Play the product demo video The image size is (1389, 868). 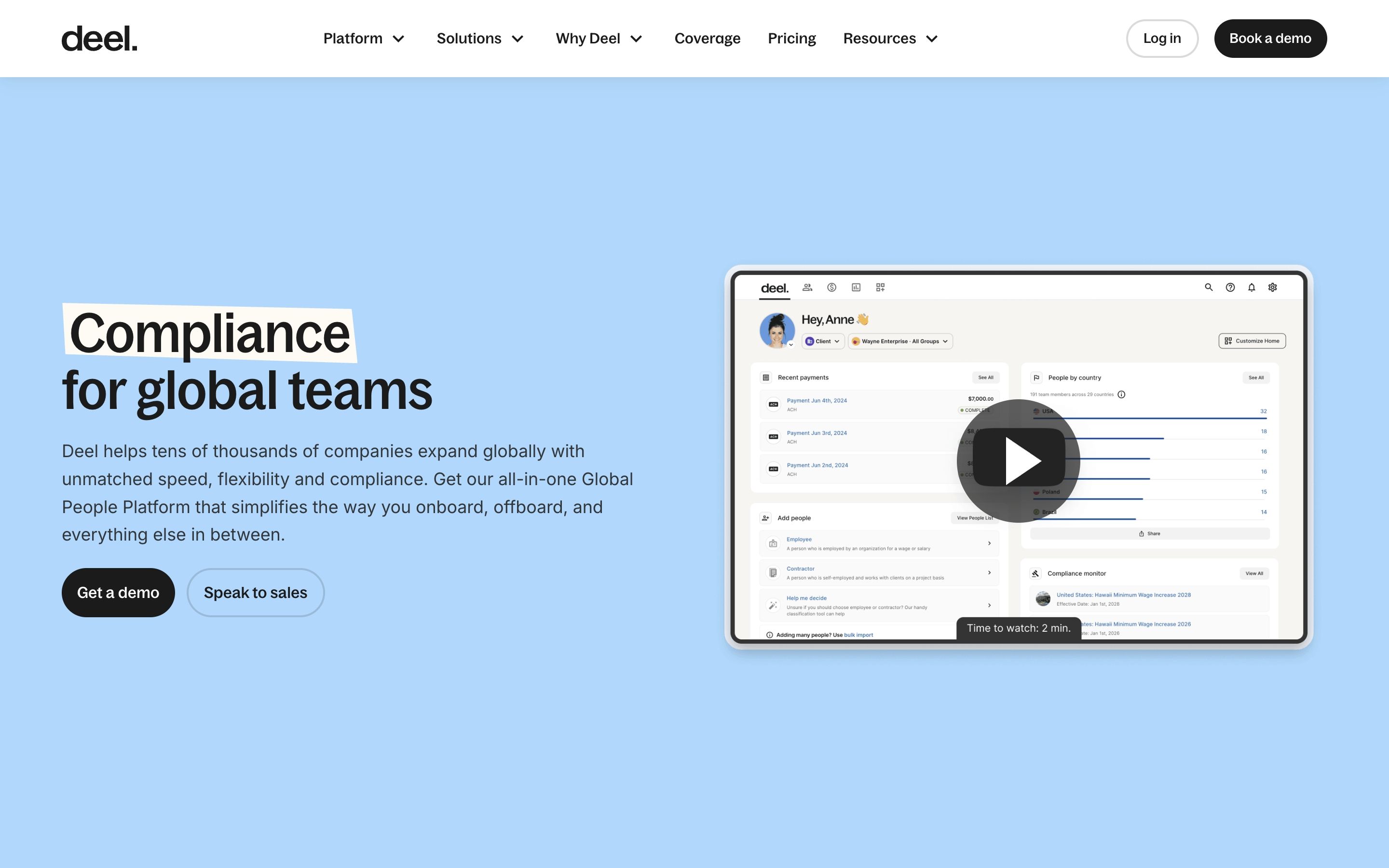coord(1018,461)
